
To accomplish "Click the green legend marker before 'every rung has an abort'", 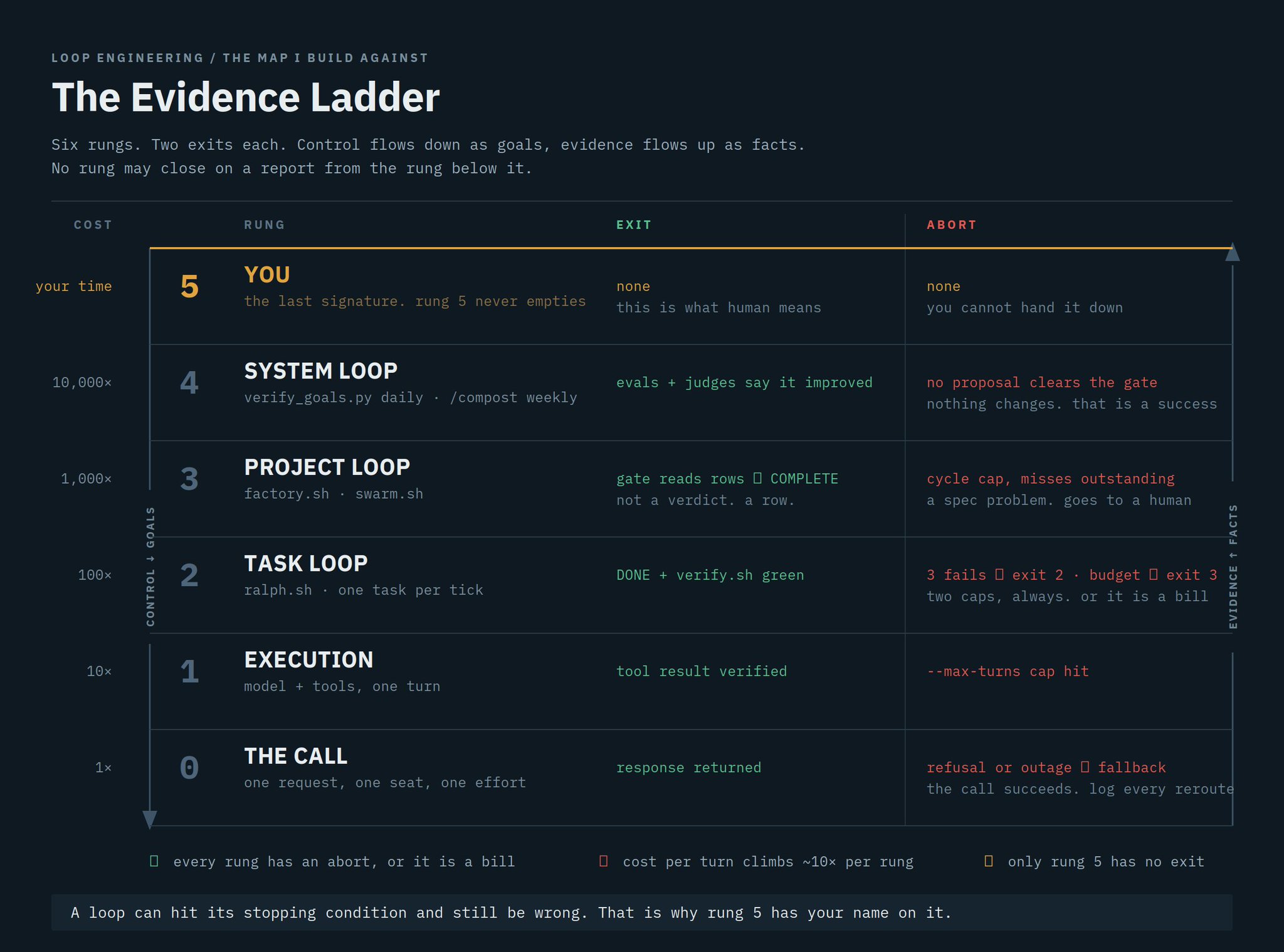I will point(154,861).
